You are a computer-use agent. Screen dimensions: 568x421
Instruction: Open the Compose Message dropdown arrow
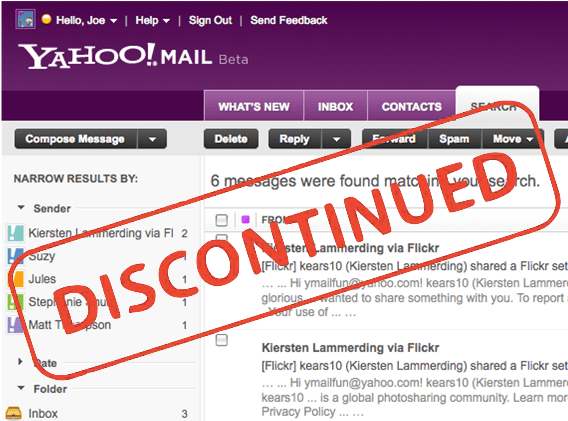point(152,139)
